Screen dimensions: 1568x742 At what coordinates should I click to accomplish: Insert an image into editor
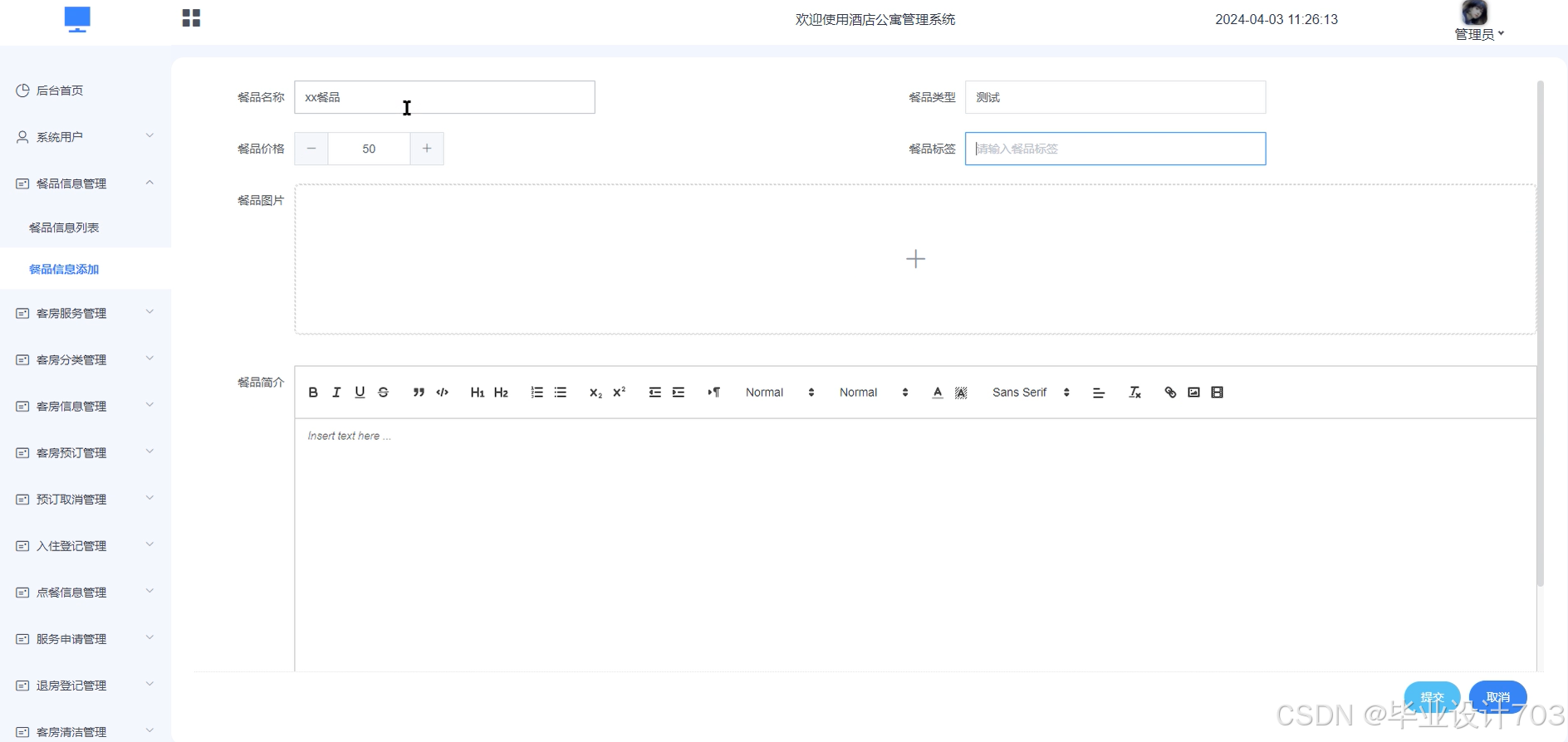click(1193, 393)
